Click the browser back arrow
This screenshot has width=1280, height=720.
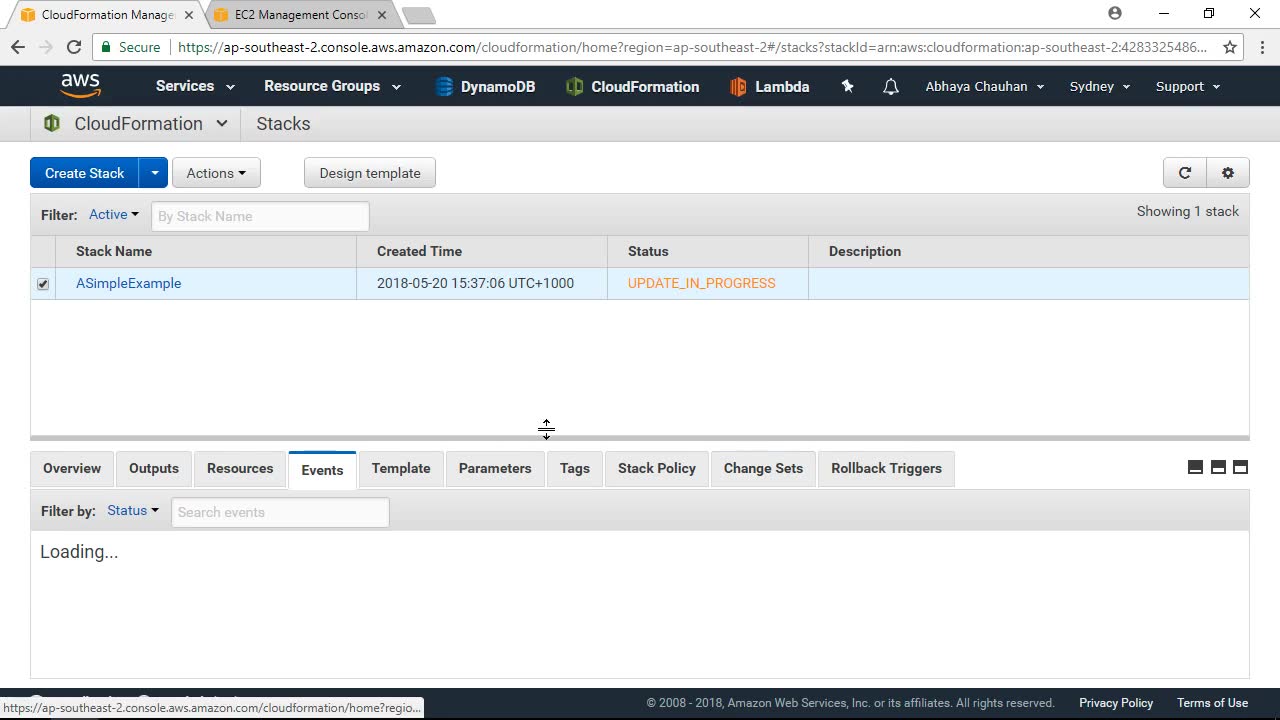point(18,47)
